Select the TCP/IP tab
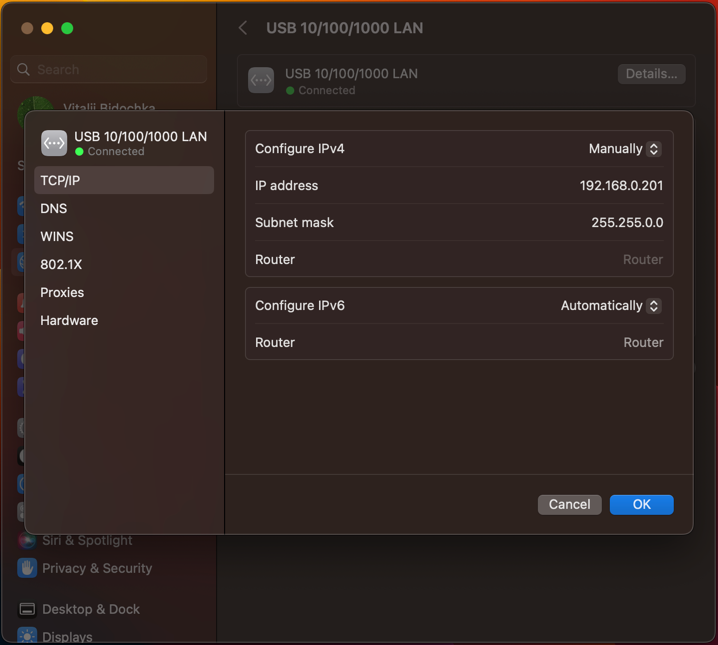The height and width of the screenshot is (645, 718). (60, 180)
